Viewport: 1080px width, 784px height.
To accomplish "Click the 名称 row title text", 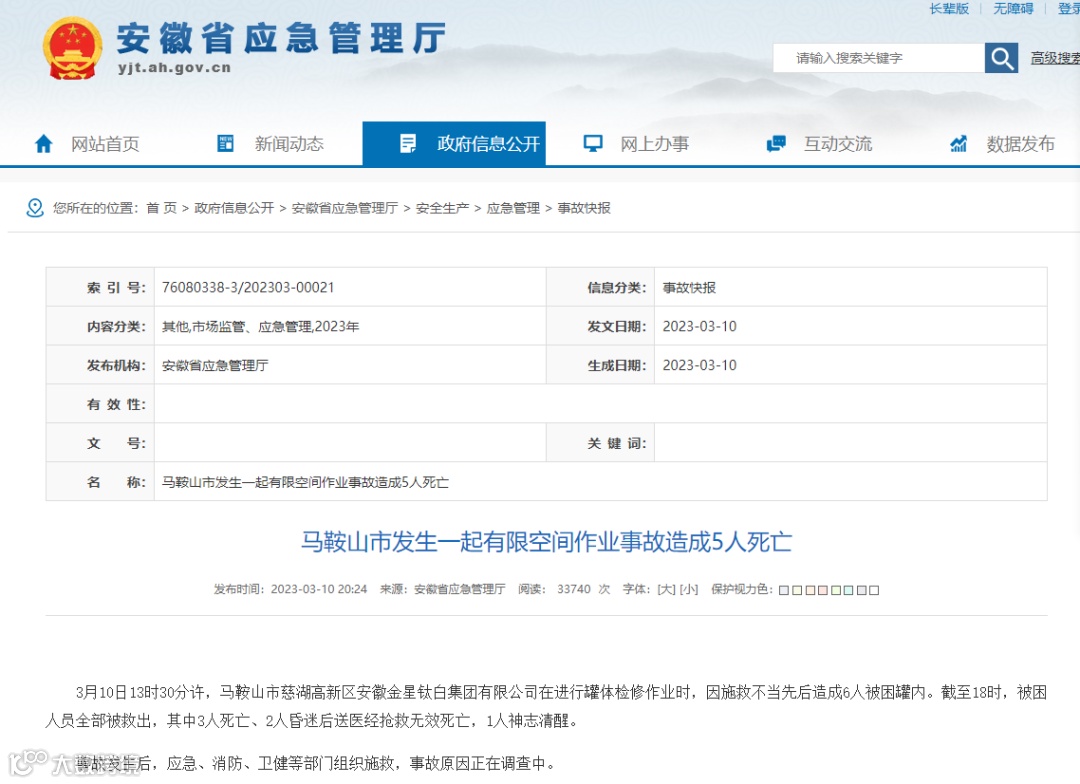I will tap(305, 482).
